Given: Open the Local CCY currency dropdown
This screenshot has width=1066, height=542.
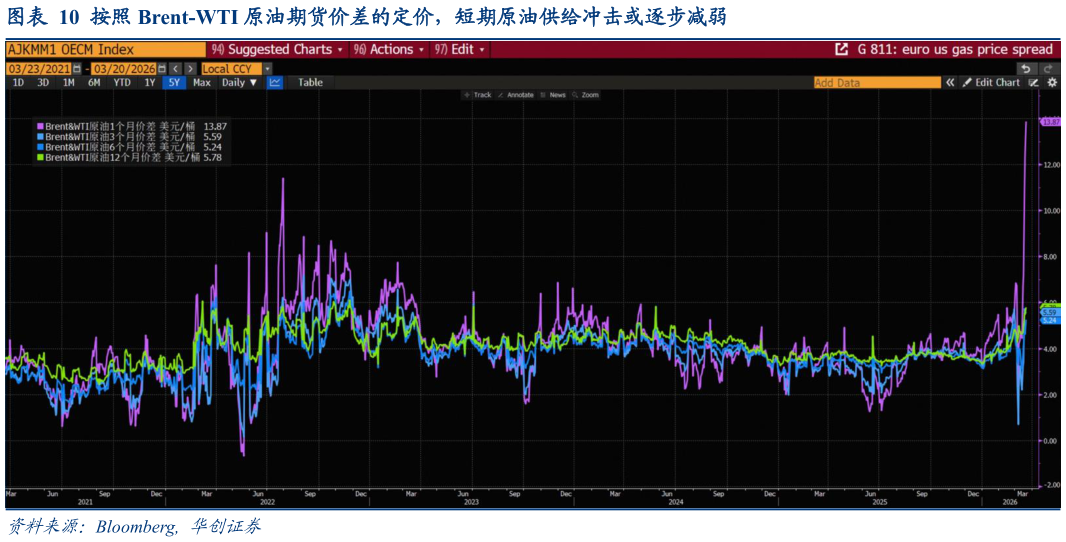Looking at the screenshot, I should [236, 69].
